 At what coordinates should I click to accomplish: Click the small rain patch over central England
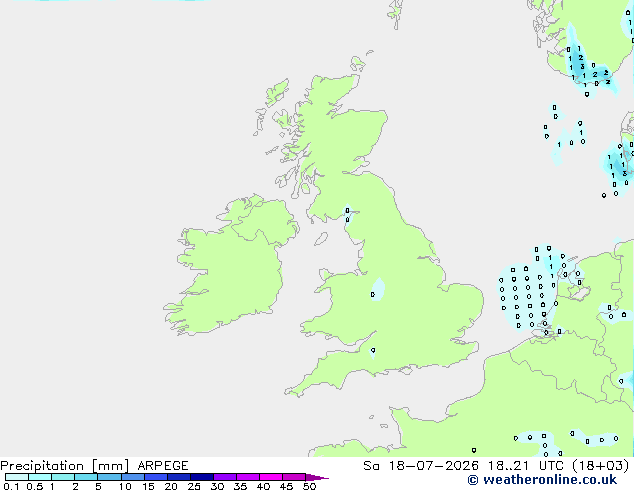(378, 289)
